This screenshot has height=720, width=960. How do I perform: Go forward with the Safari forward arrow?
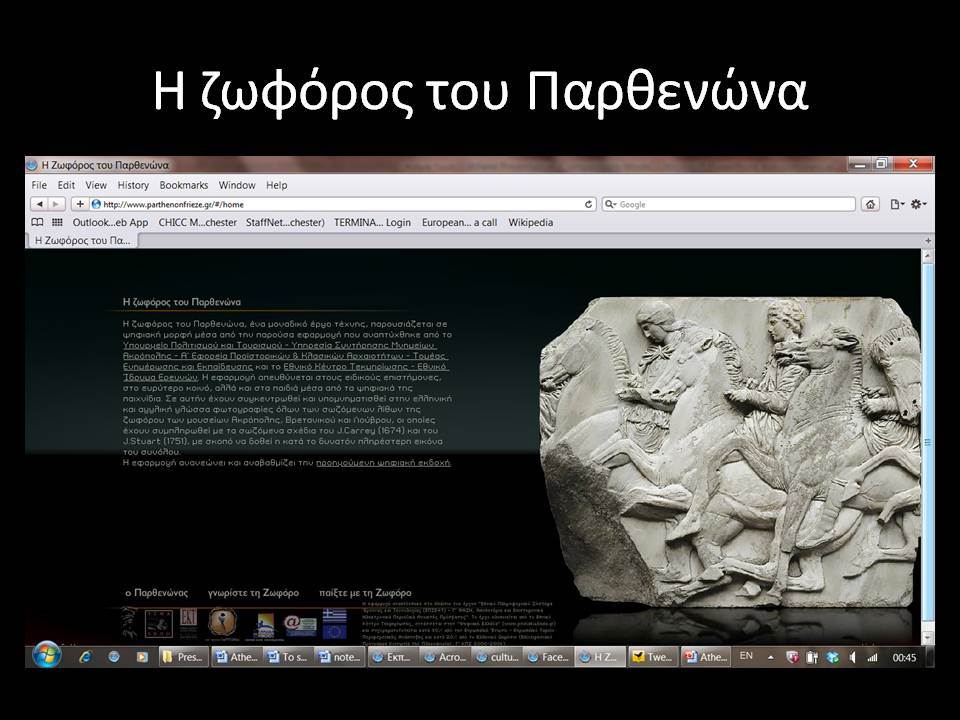[x=56, y=204]
